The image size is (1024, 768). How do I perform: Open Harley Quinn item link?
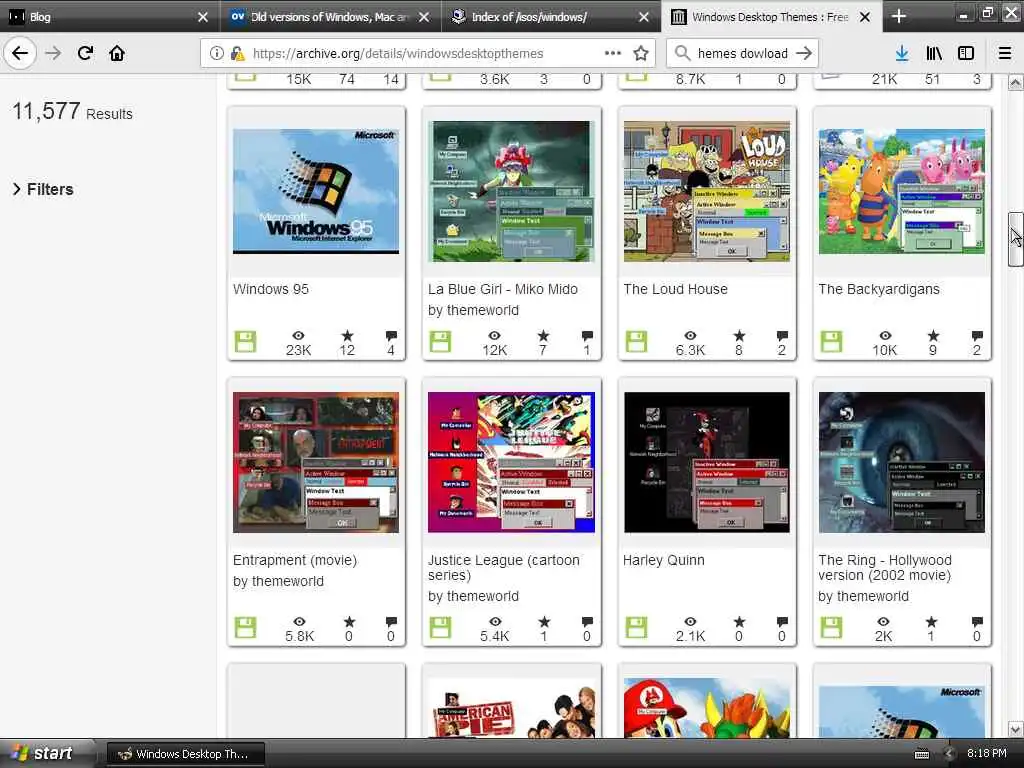pyautogui.click(x=664, y=560)
